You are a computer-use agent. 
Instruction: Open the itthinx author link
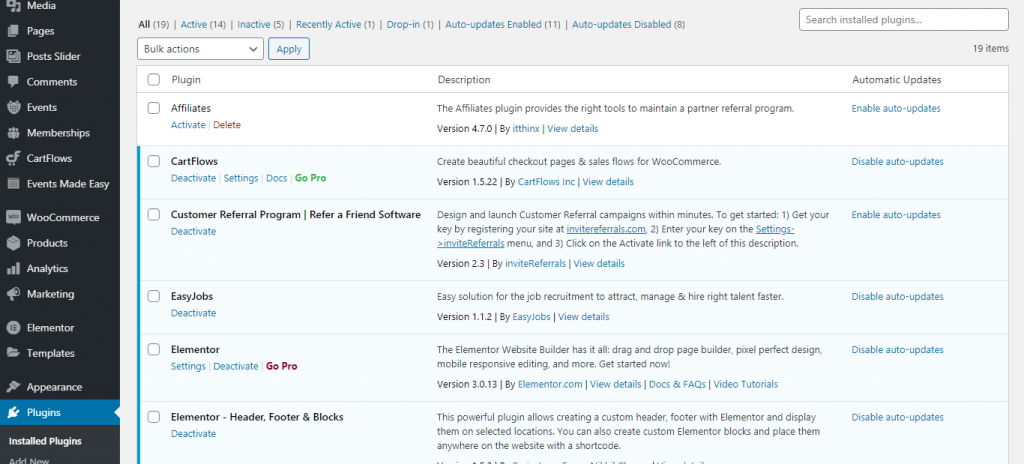pyautogui.click(x=524, y=129)
